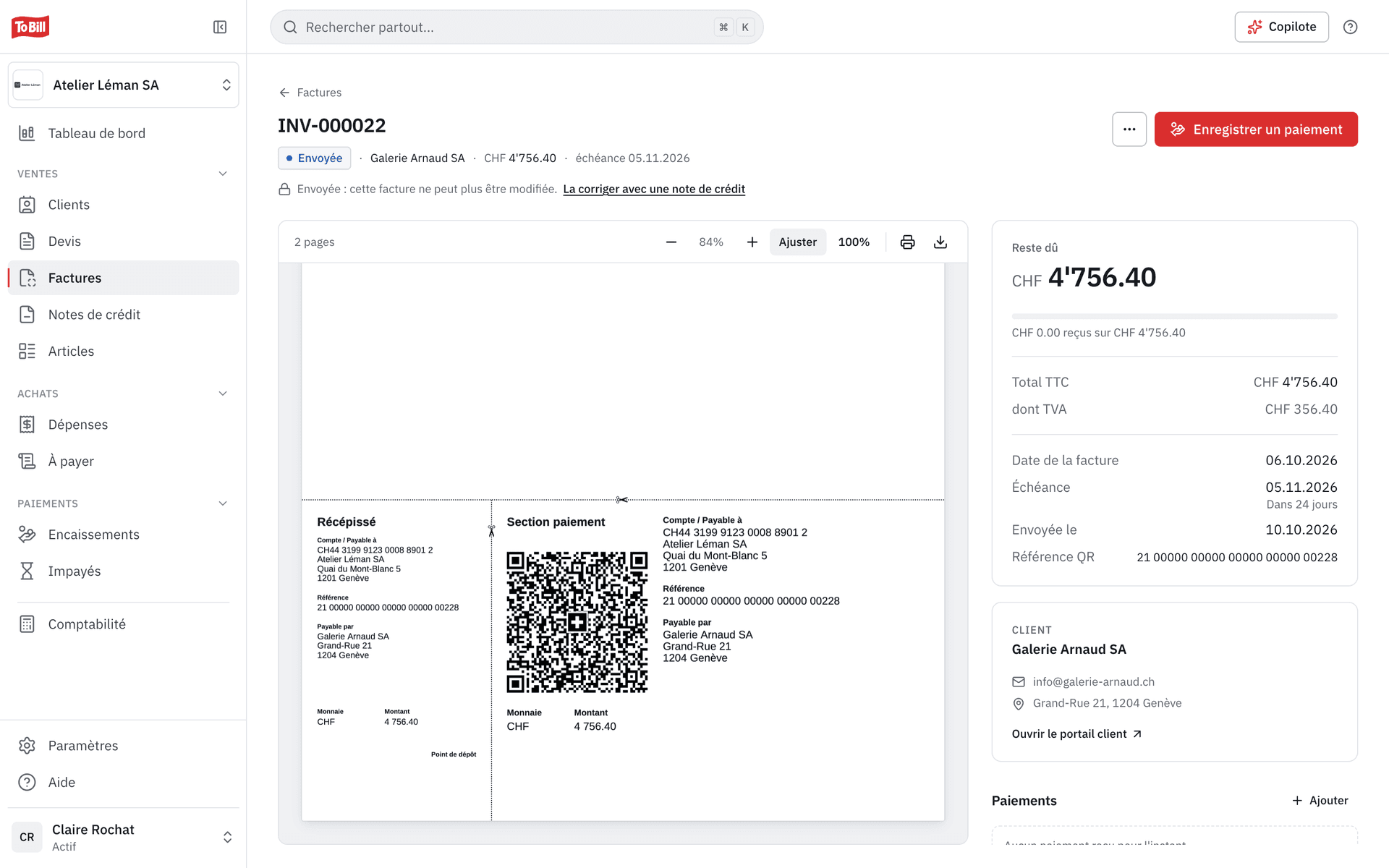
Task: Open Impayés page
Action: pyautogui.click(x=123, y=571)
